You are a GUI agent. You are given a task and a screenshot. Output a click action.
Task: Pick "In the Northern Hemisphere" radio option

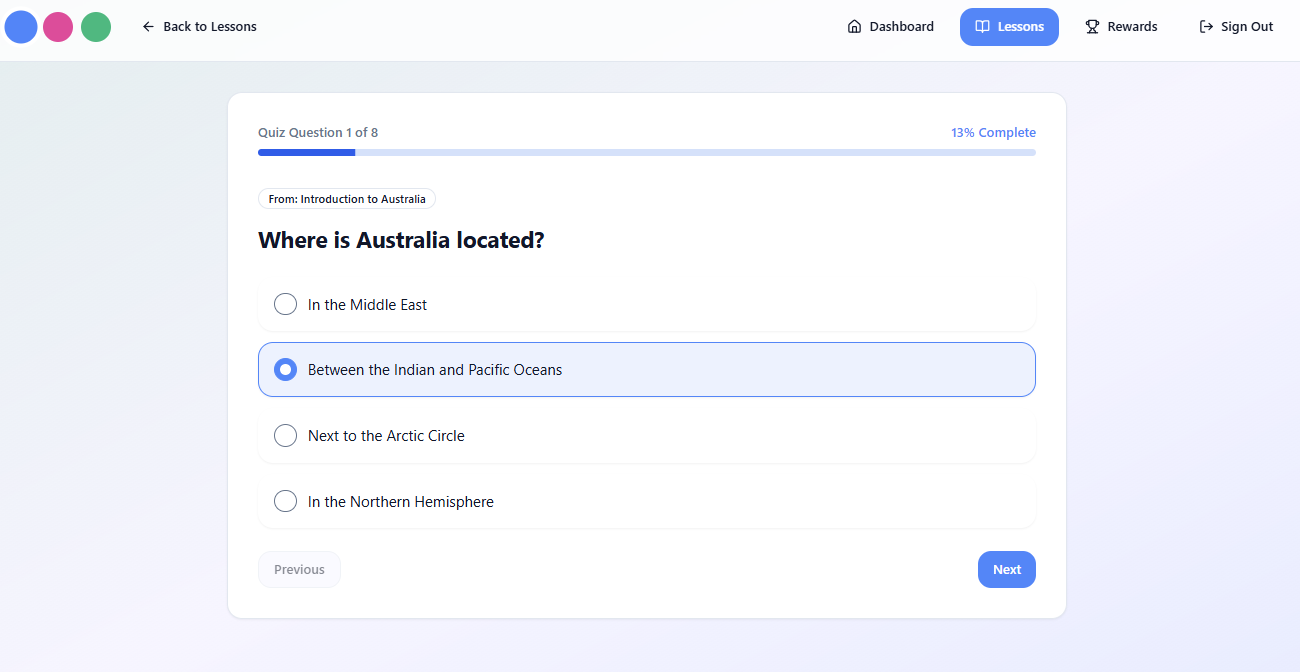tap(285, 501)
